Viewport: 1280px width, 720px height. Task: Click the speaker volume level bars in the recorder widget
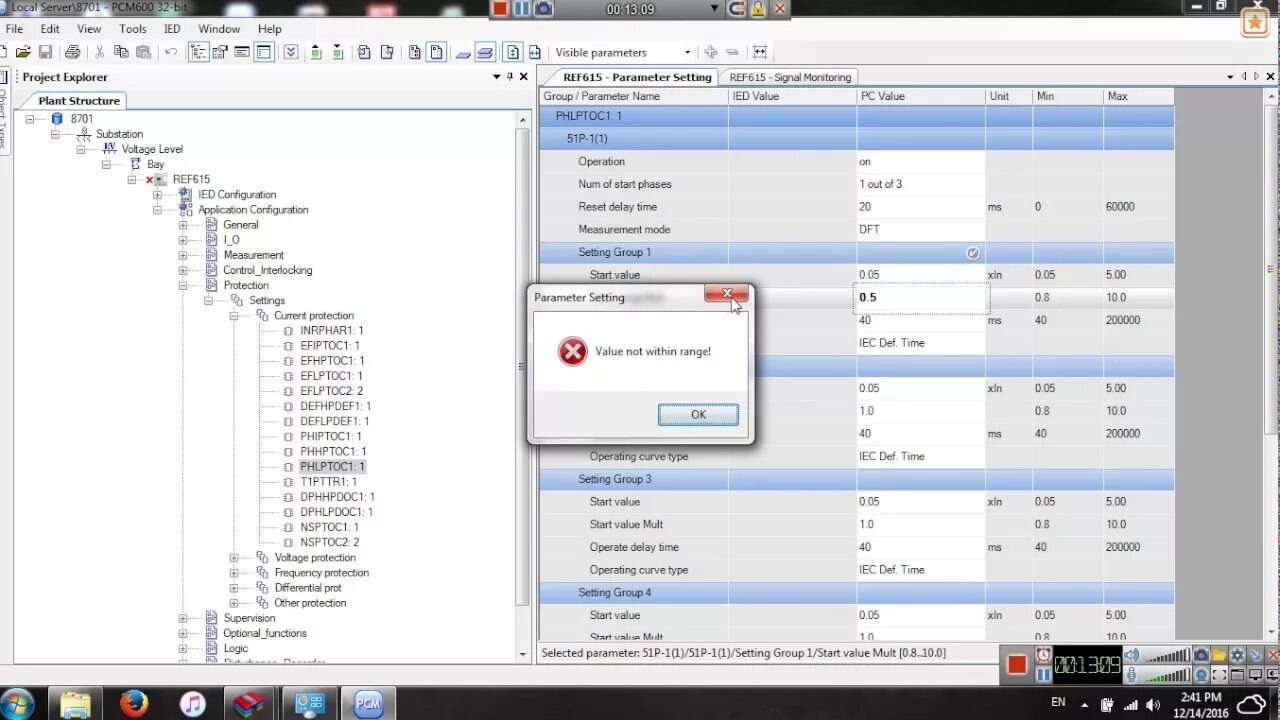[1166, 656]
